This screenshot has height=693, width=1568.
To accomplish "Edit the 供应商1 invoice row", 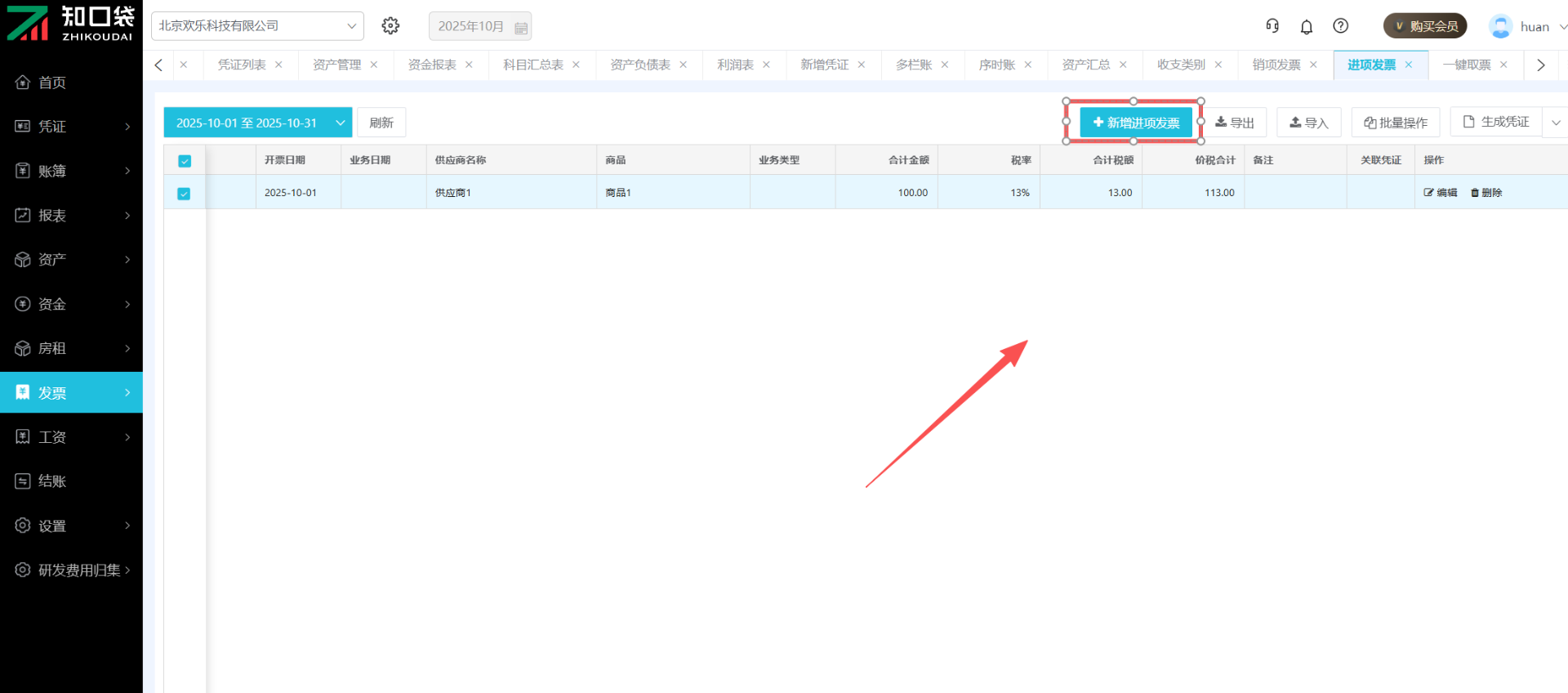I will click(1441, 193).
